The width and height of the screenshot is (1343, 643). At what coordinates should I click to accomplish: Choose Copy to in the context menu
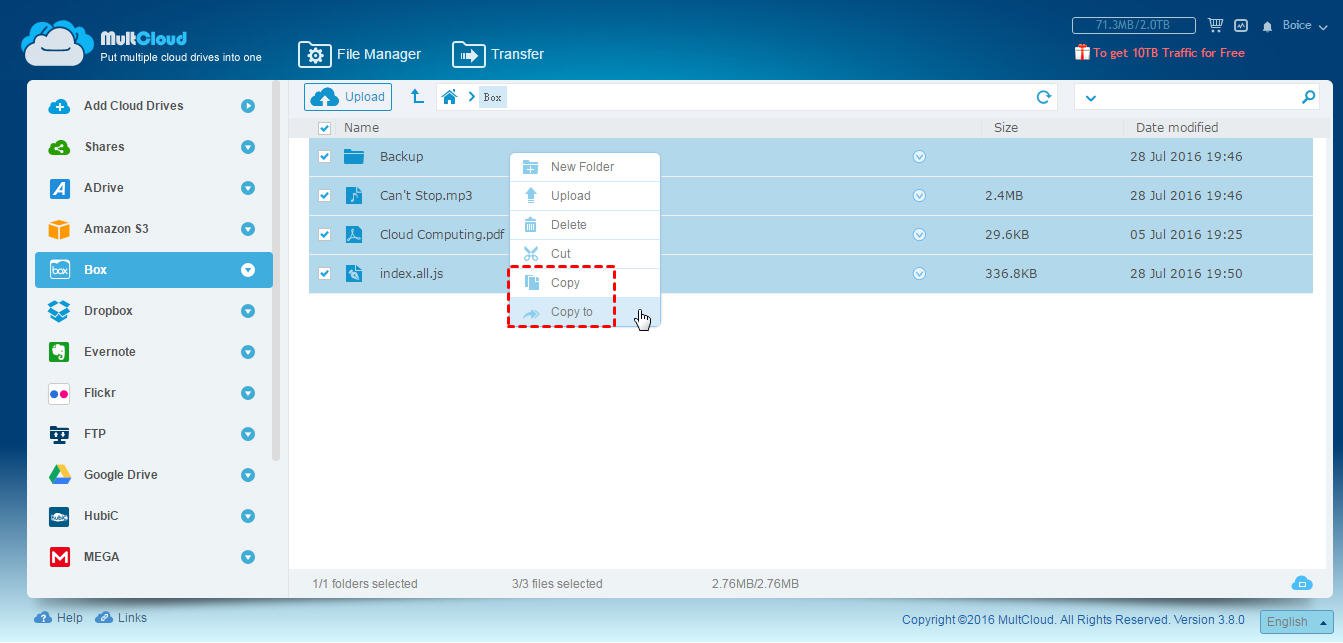click(x=585, y=312)
